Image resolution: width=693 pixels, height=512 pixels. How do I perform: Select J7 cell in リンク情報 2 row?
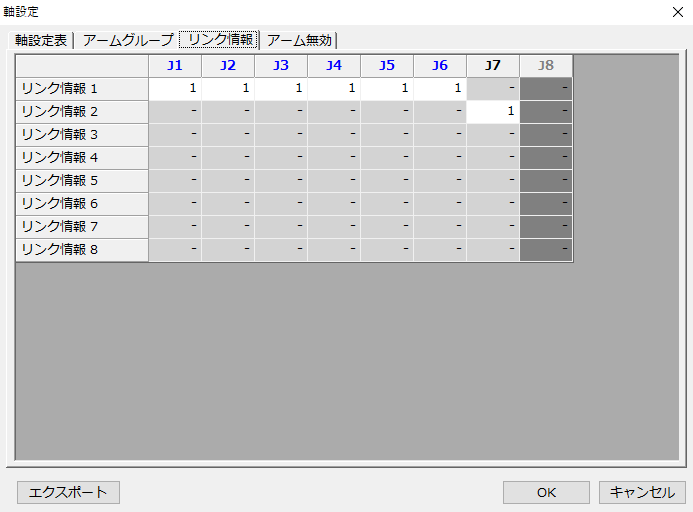[x=493, y=111]
